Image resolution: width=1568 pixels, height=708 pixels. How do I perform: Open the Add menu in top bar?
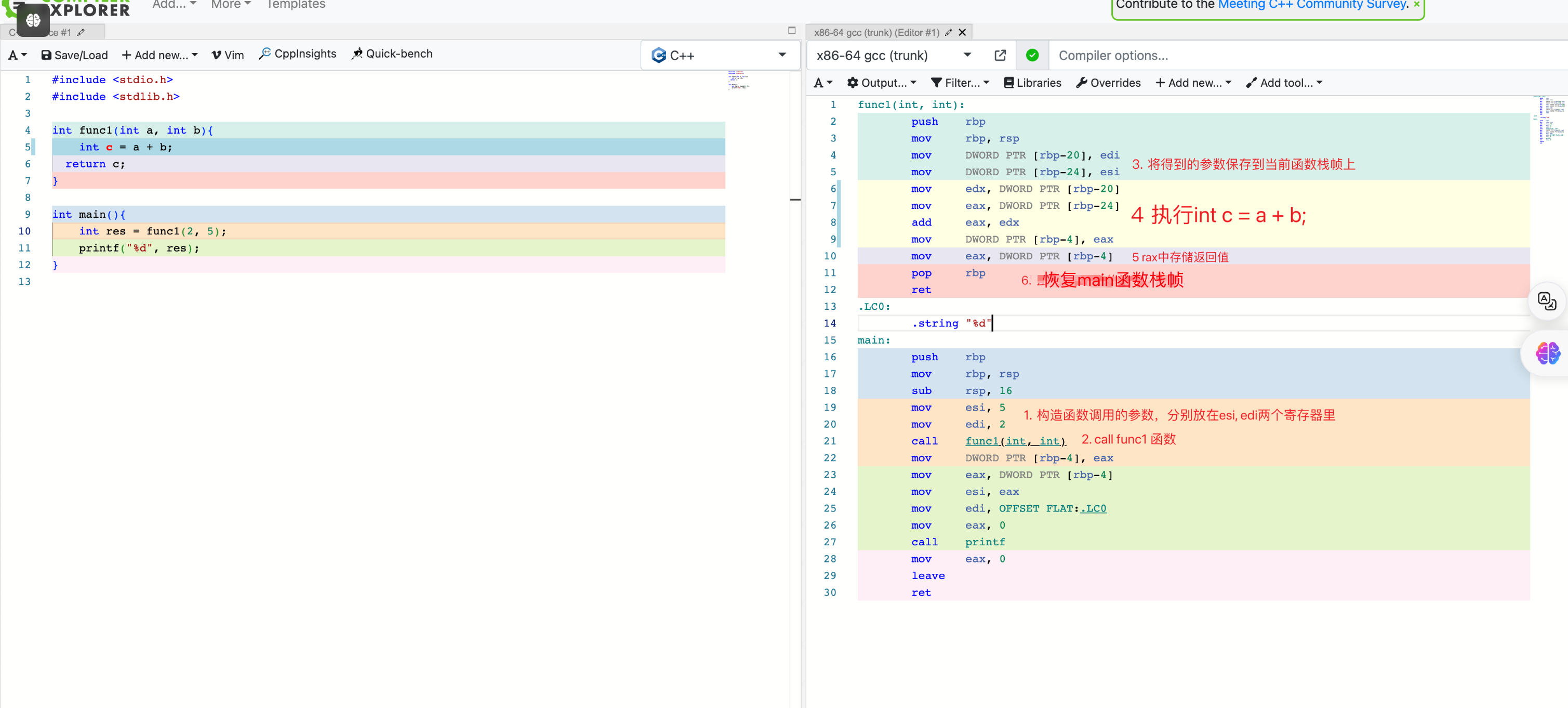coord(174,5)
